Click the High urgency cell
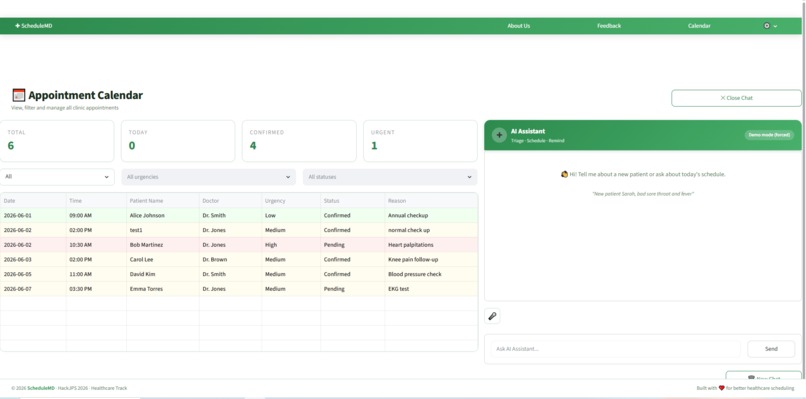Viewport: 806px width, 399px height. (291, 245)
